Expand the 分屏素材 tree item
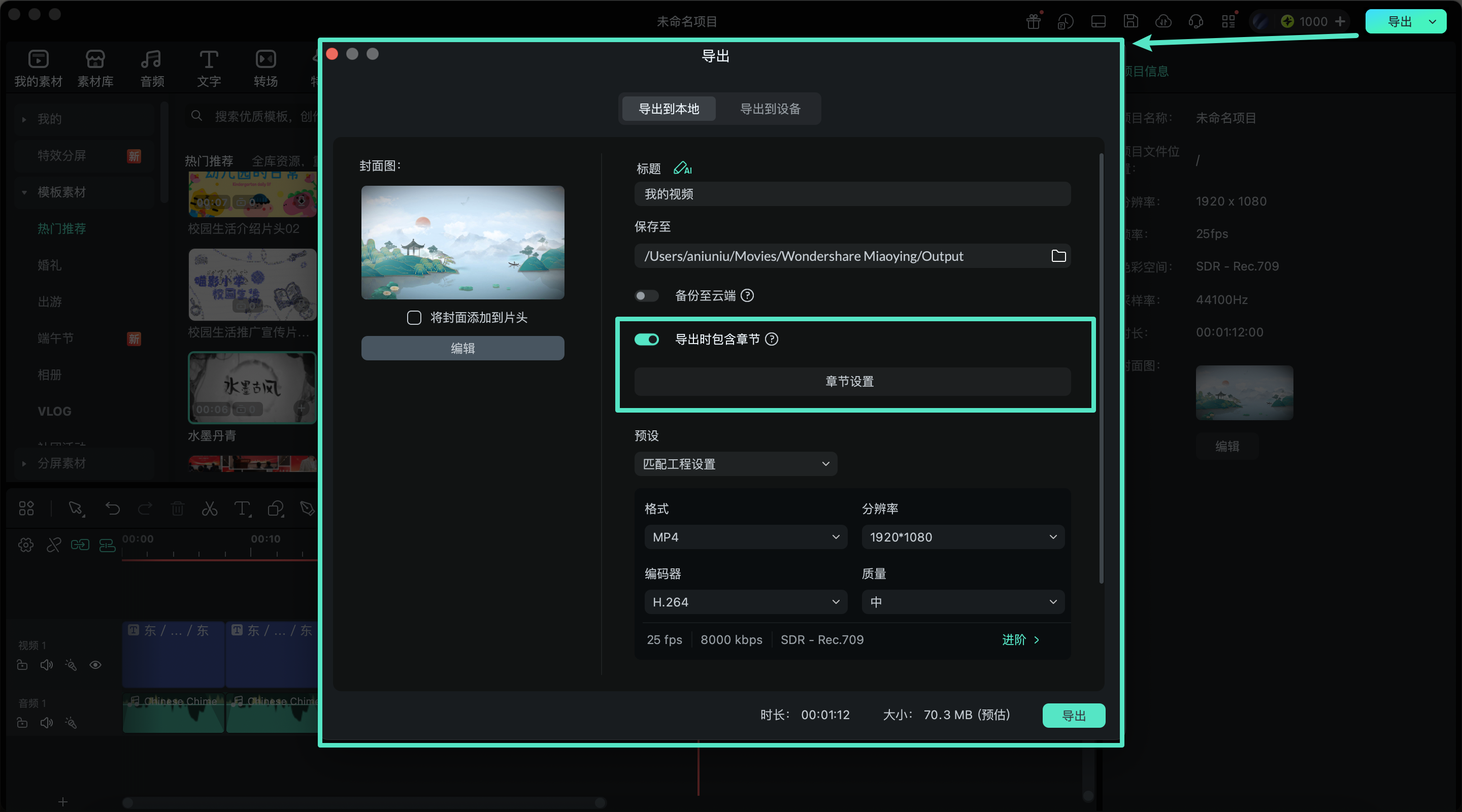The height and width of the screenshot is (812, 1462). tap(24, 463)
